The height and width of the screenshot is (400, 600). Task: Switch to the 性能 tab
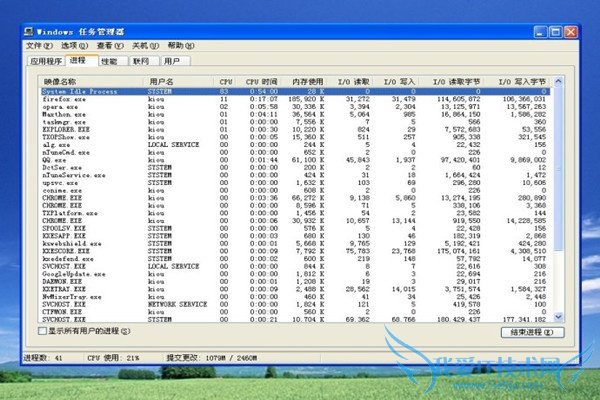[108, 61]
